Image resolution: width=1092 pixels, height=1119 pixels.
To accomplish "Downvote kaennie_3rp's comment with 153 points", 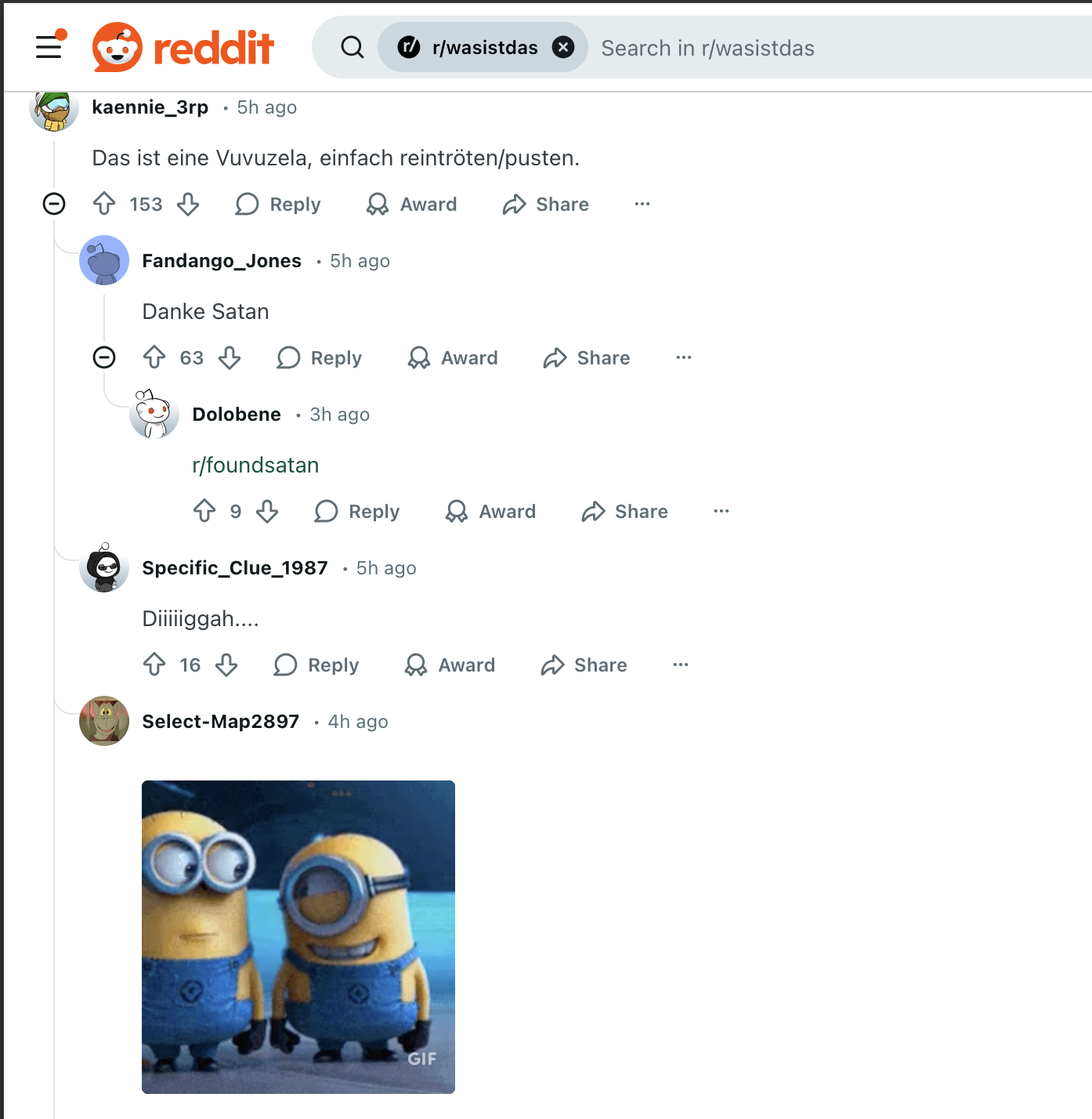I will [x=188, y=205].
